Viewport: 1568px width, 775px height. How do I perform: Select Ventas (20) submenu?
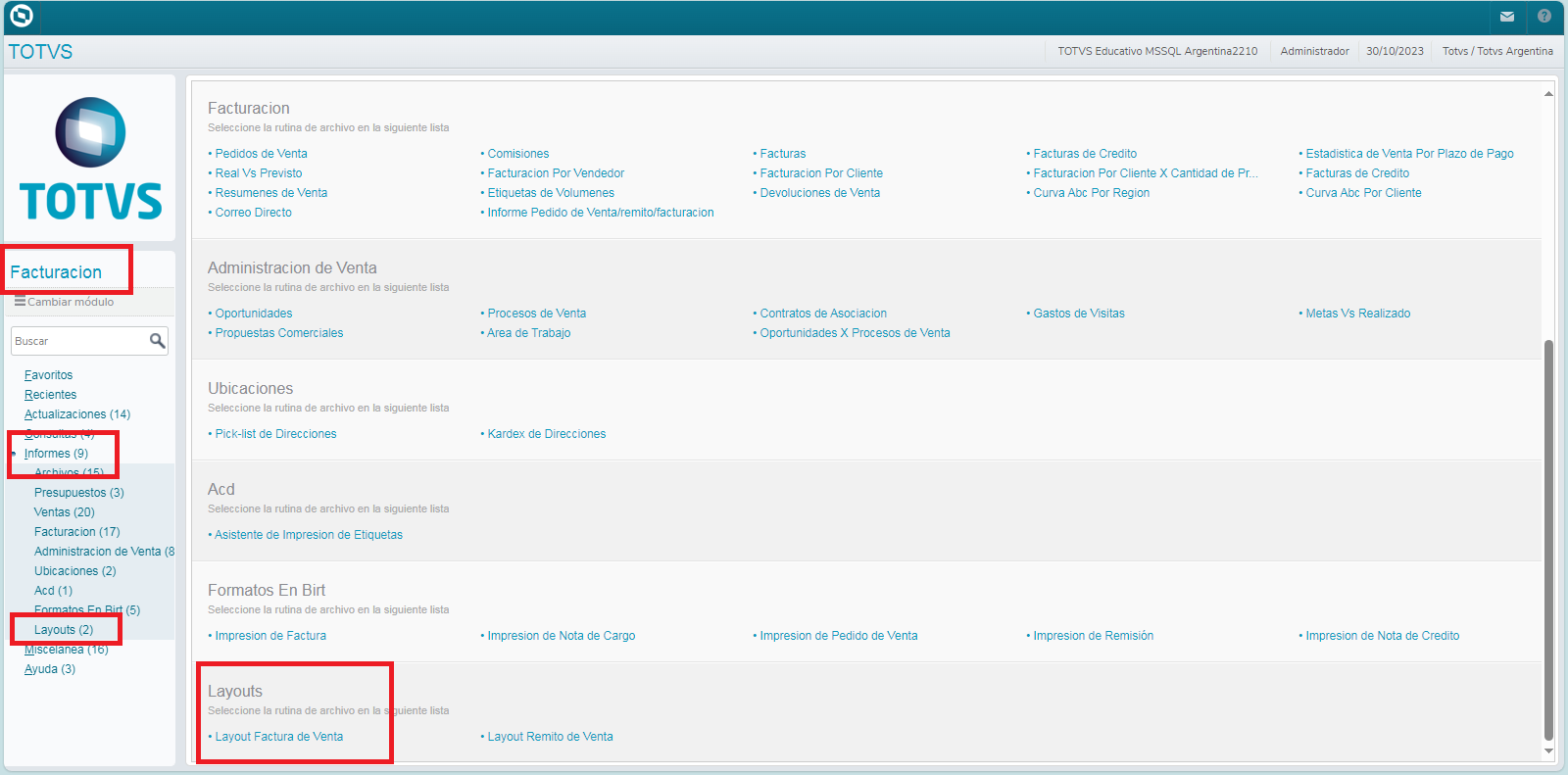pos(65,512)
